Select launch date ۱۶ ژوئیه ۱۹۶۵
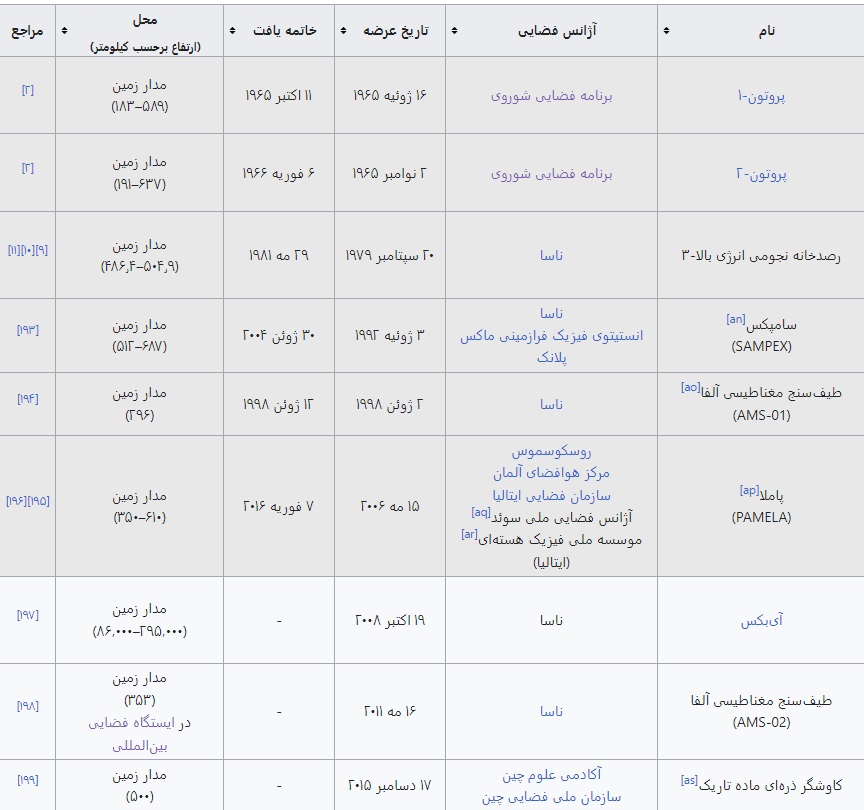 pyautogui.click(x=390, y=95)
